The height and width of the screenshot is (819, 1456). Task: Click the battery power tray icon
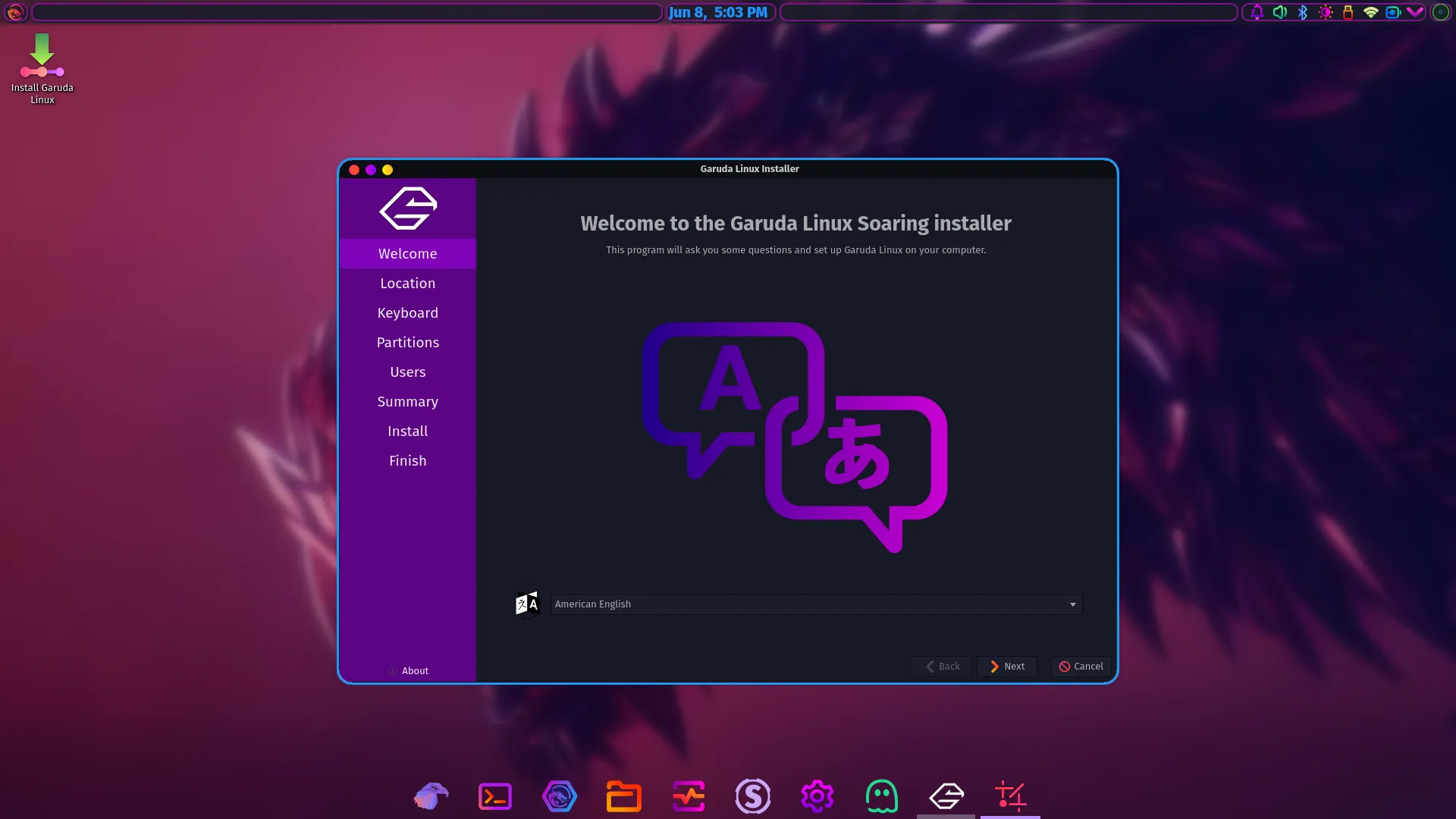[x=1393, y=12]
